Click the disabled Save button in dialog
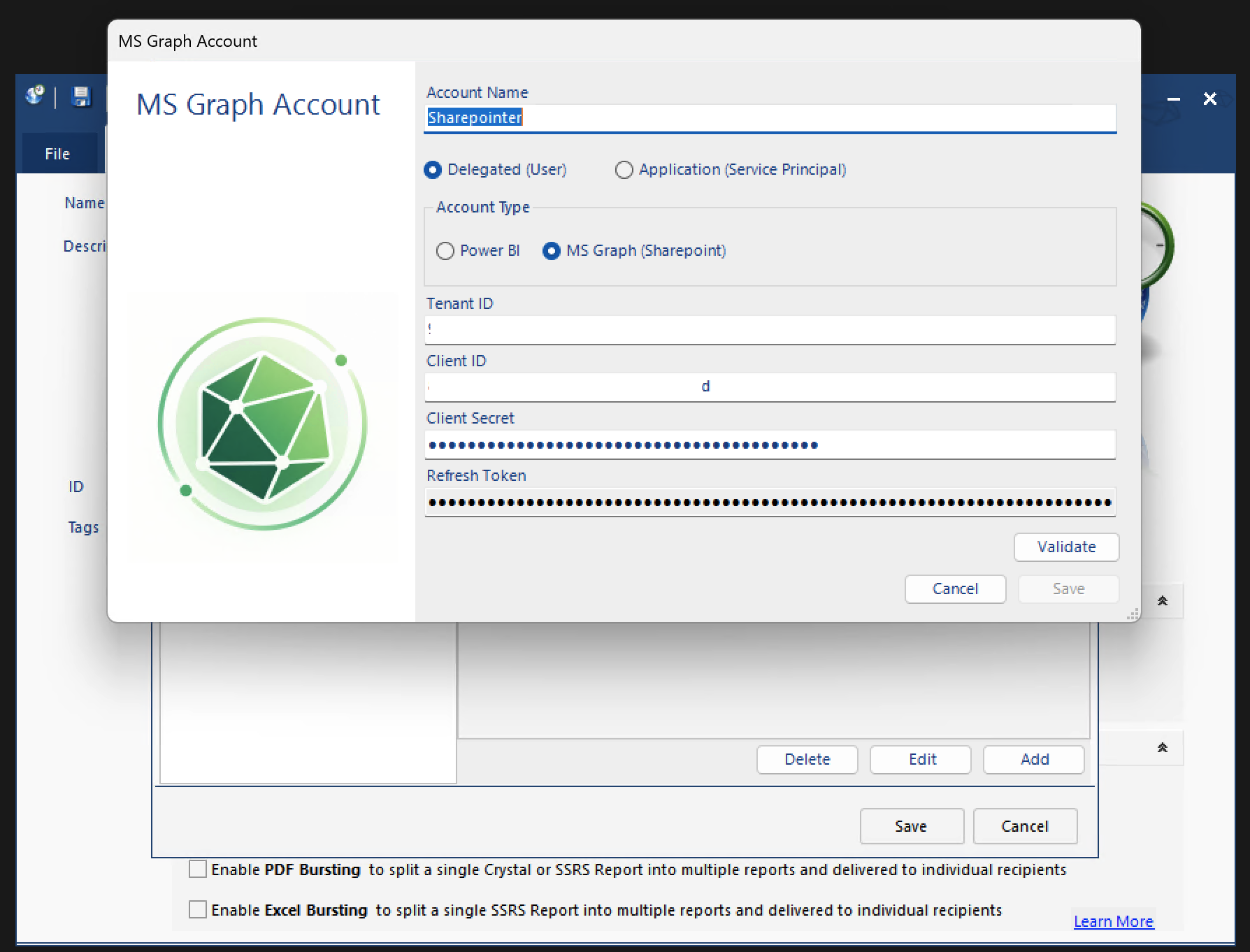Screen dimensions: 1250x952 tap(1068, 589)
